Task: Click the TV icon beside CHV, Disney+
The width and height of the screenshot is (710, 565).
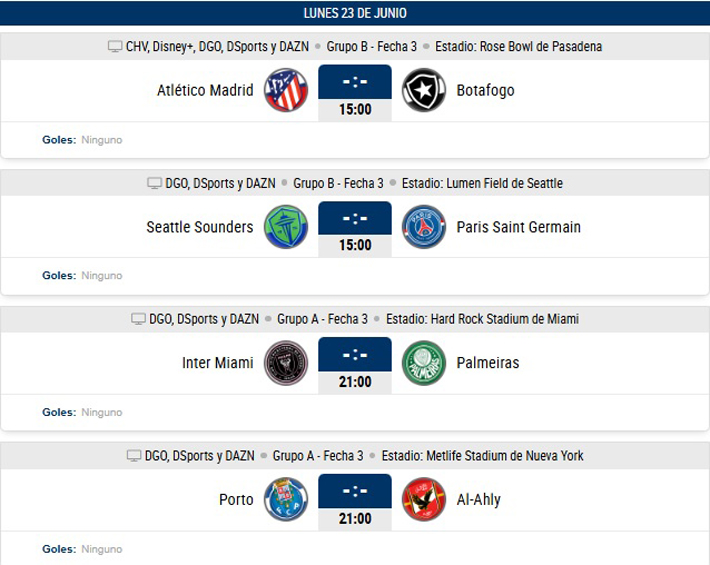Action: [x=115, y=47]
